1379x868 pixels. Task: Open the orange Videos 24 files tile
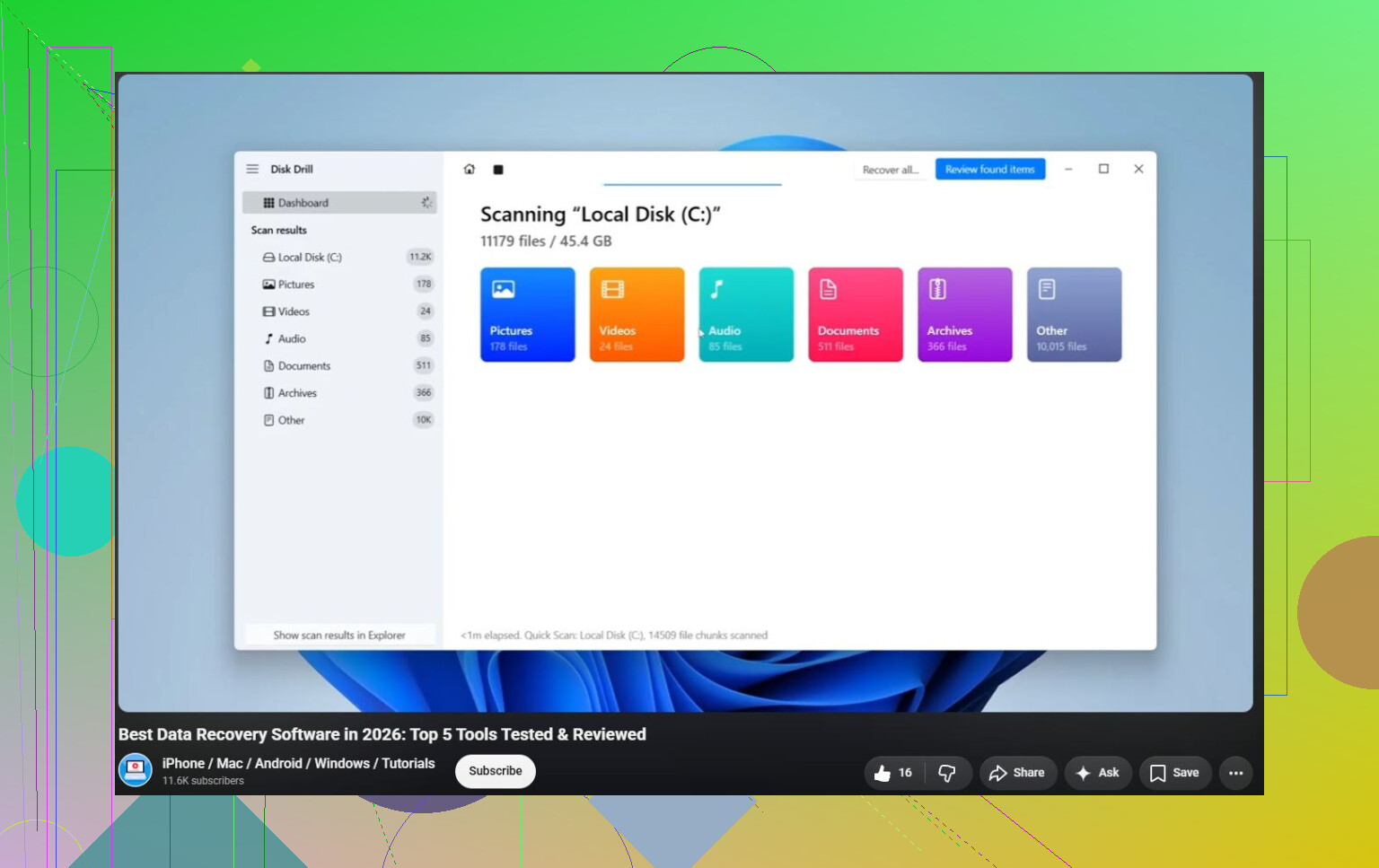(637, 315)
